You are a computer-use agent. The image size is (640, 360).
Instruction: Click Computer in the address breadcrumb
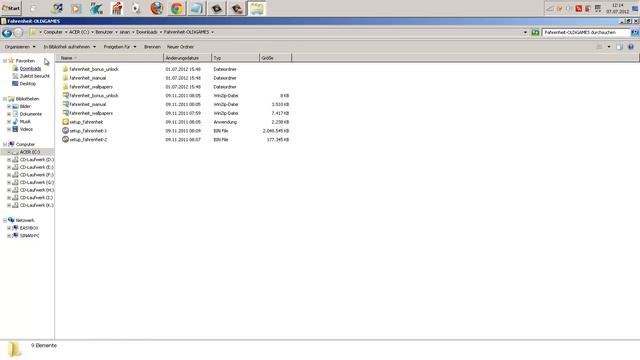pyautogui.click(x=53, y=32)
